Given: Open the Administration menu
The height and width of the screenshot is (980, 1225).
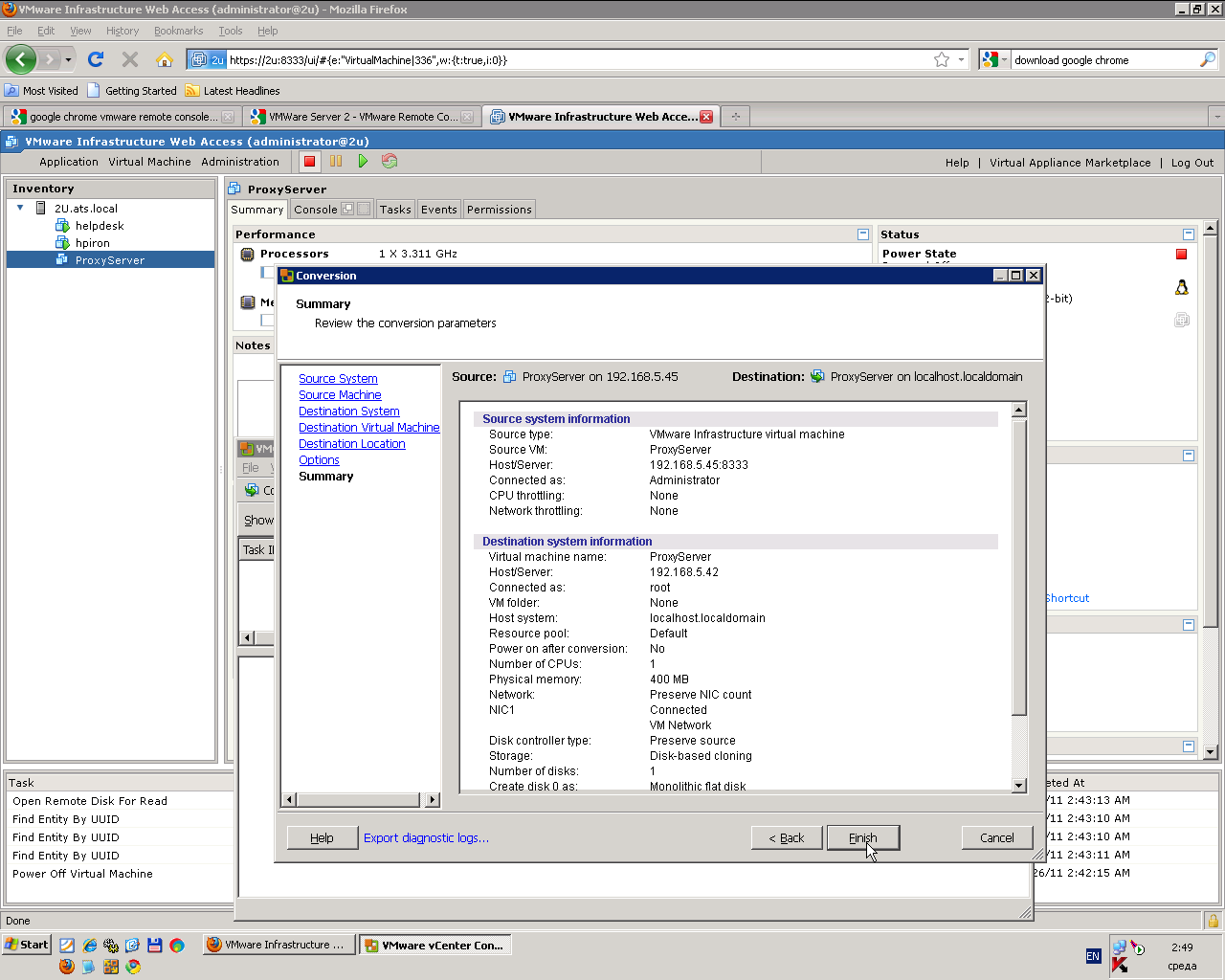Looking at the screenshot, I should (x=240, y=162).
